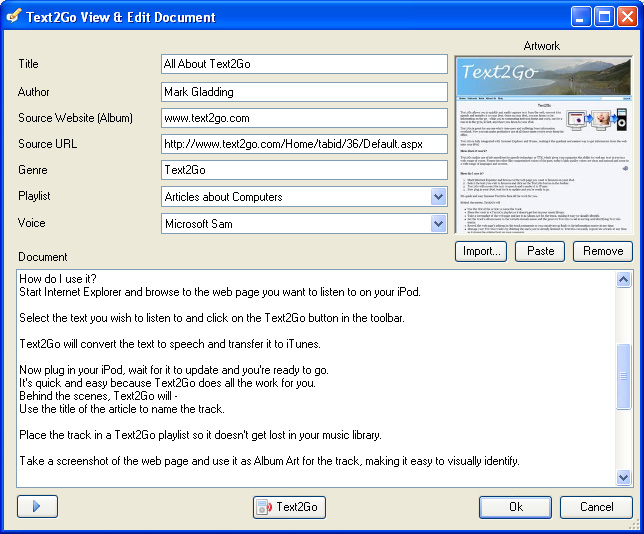This screenshot has width=644, height=534.
Task: Click the line "How do I use it?"
Action: coord(58,279)
